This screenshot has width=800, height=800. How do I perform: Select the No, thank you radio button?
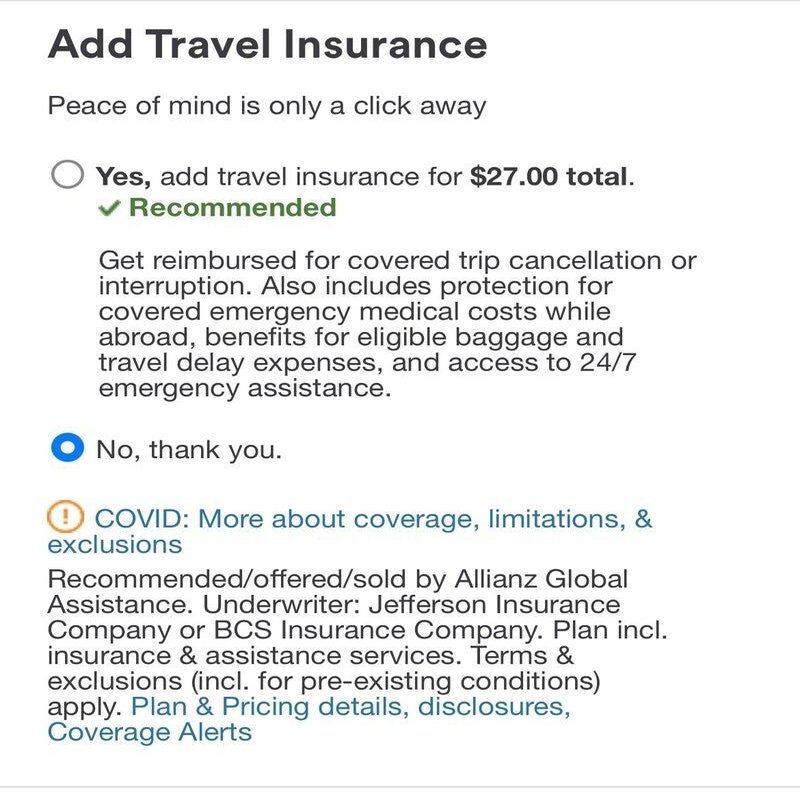[67, 450]
